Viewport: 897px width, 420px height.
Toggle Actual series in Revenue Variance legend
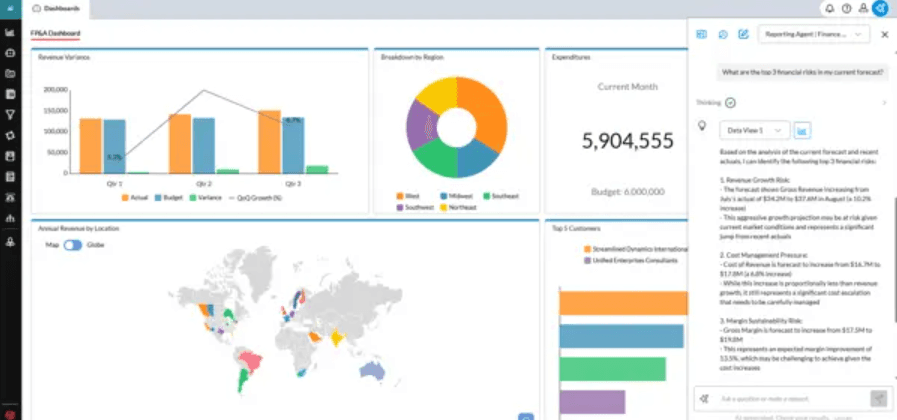click(x=134, y=198)
